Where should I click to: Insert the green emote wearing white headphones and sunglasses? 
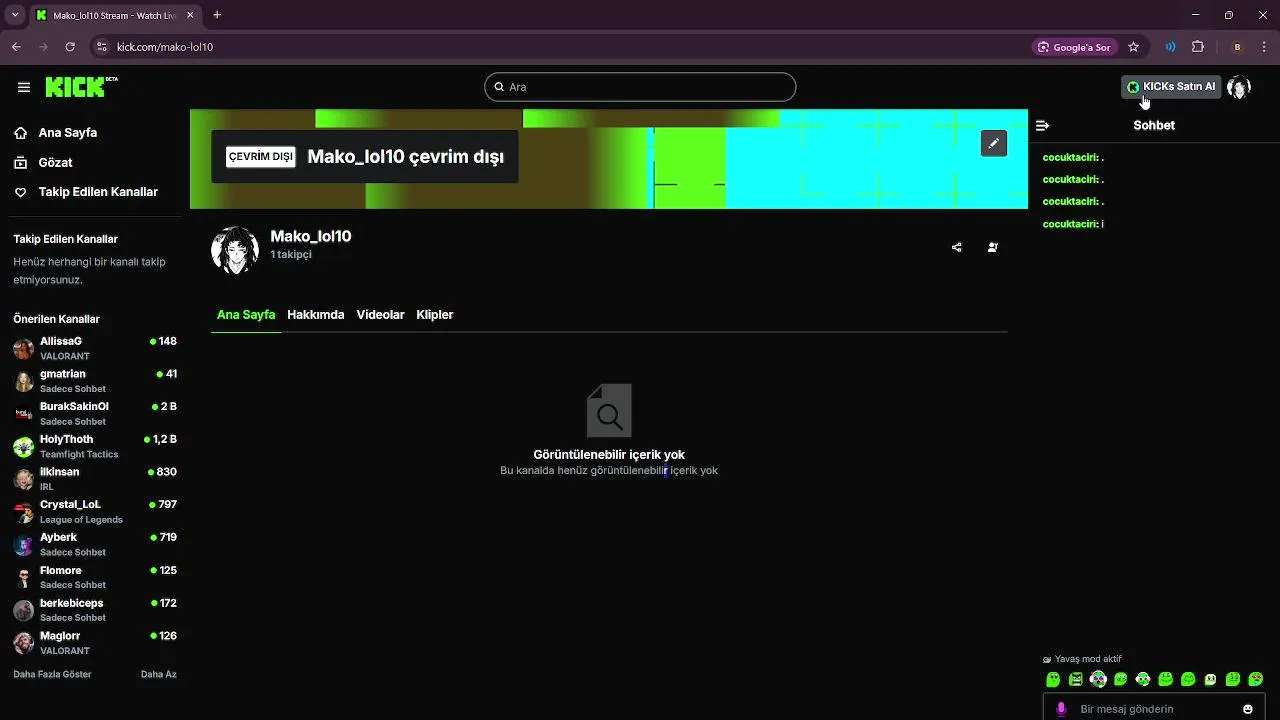tap(1098, 679)
